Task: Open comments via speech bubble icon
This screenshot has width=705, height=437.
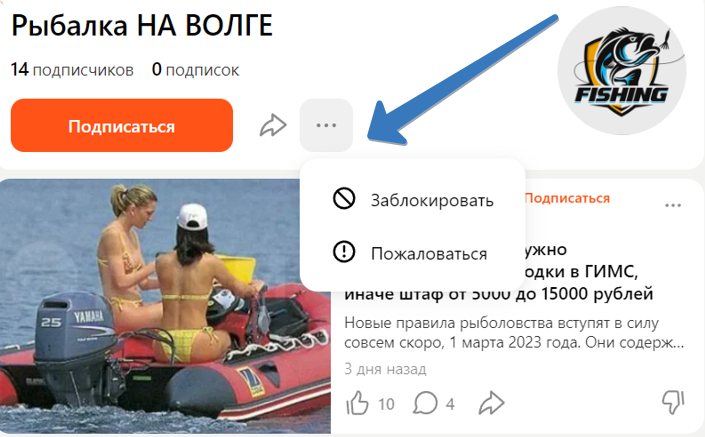Action: point(425,402)
